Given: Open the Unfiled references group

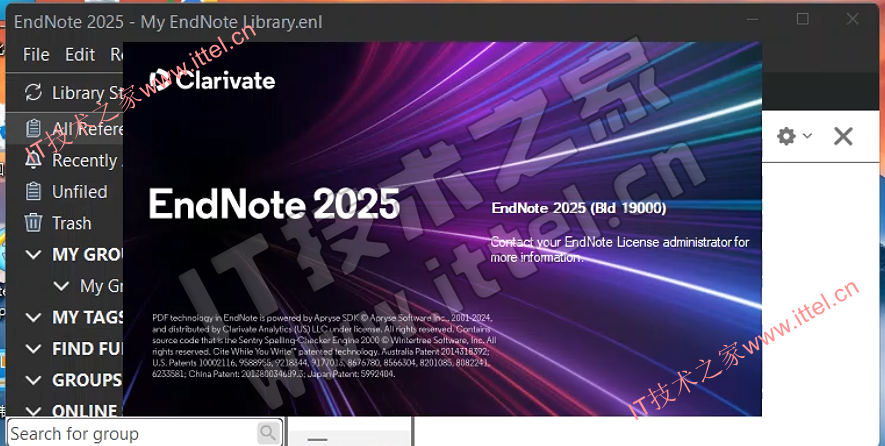Looking at the screenshot, I should point(80,192).
